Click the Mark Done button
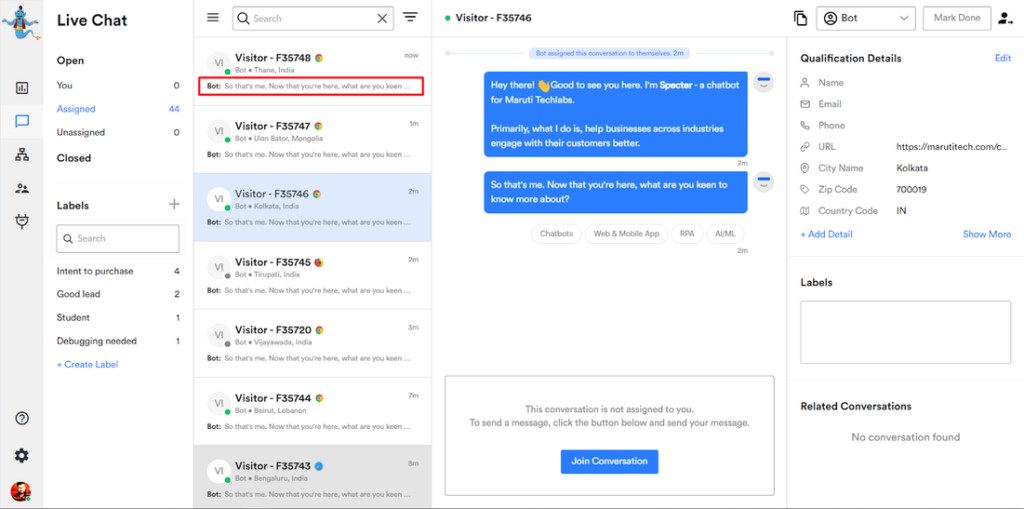This screenshot has width=1024, height=509. click(957, 18)
